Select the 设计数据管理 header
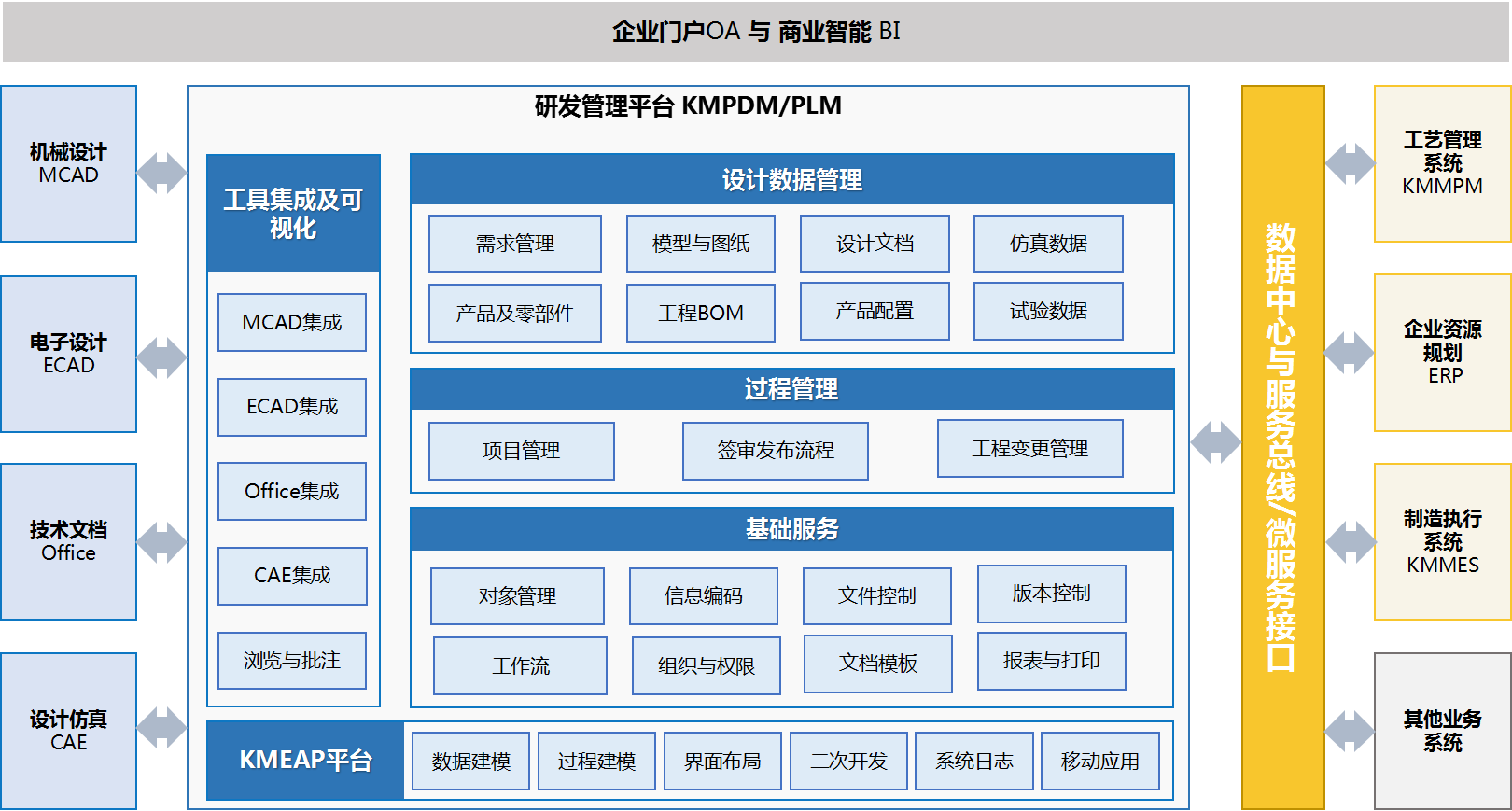The height and width of the screenshot is (811, 1512). click(x=791, y=180)
